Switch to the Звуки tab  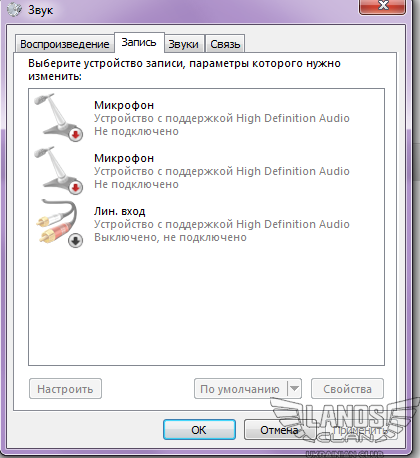(183, 44)
